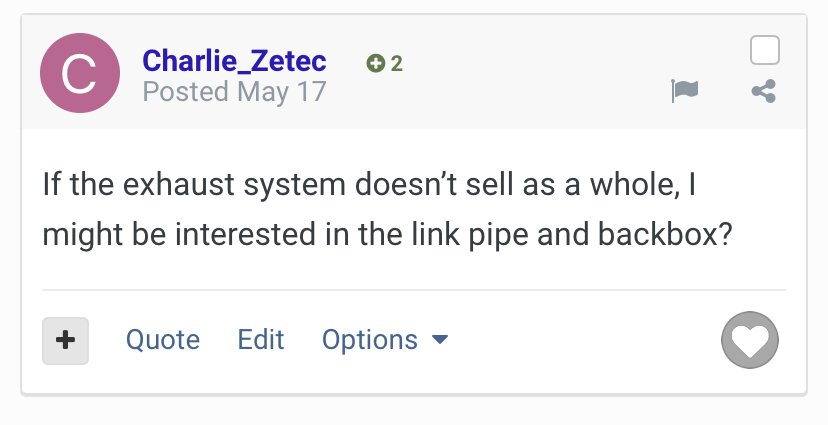Click the word backbox in post
The image size is (828, 425).
(665, 234)
